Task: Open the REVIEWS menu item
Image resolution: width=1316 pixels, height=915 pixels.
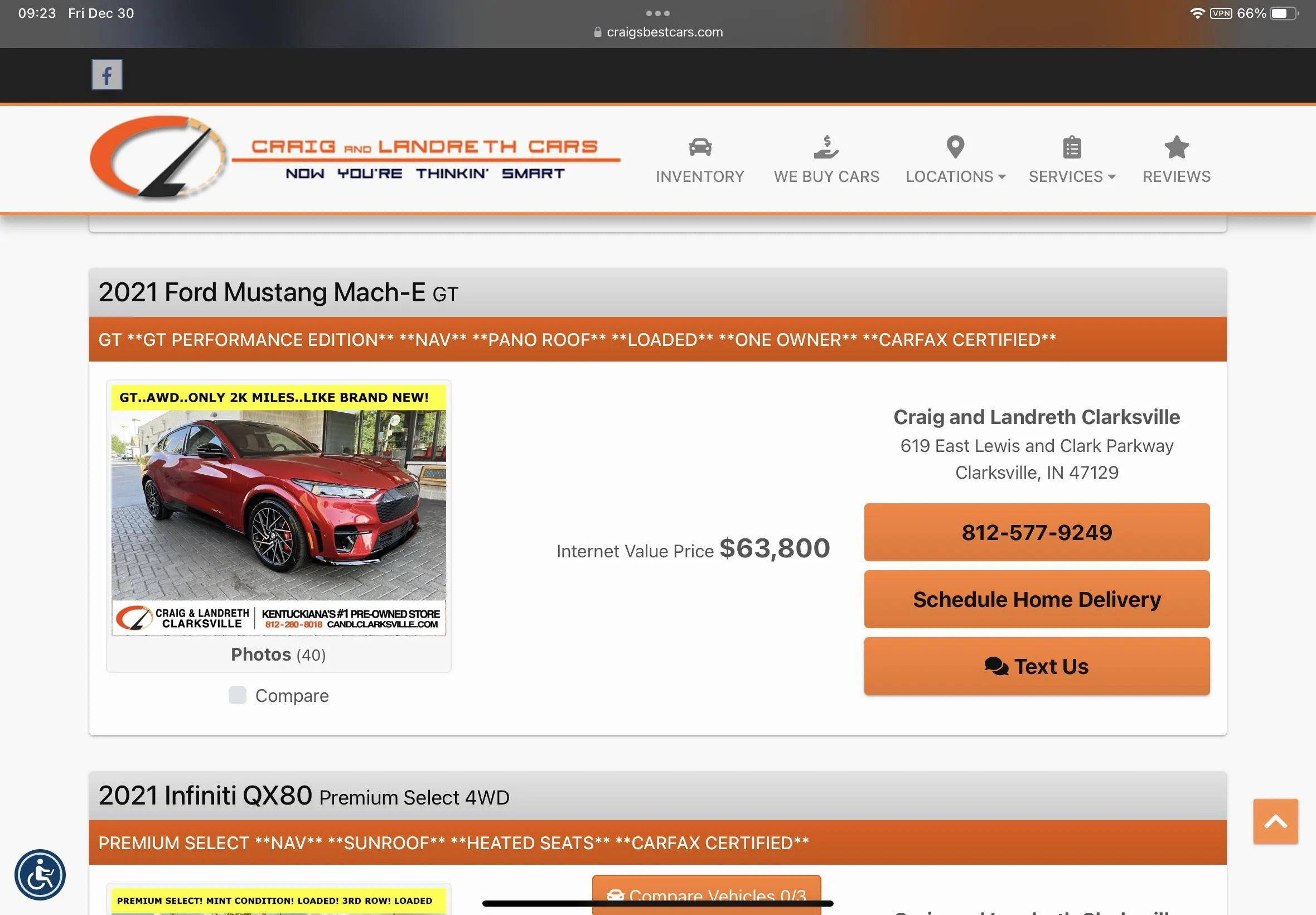Action: pos(1176,176)
